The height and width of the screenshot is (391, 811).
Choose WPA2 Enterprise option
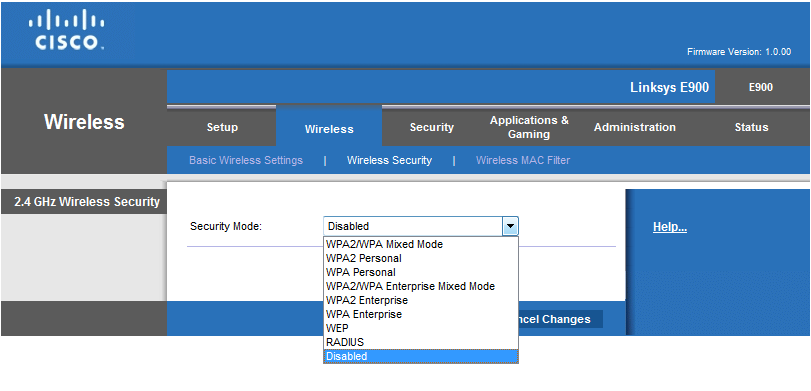(420, 300)
